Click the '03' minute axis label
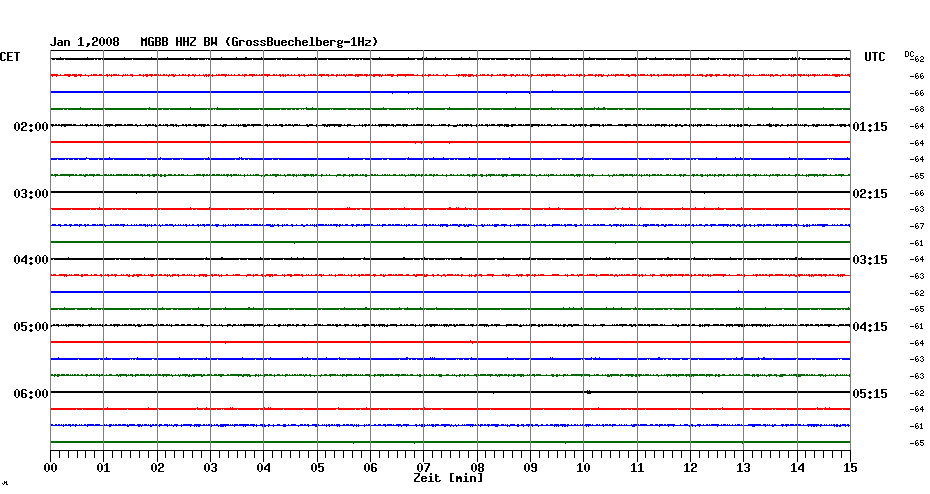The image size is (930, 494). tap(210, 468)
